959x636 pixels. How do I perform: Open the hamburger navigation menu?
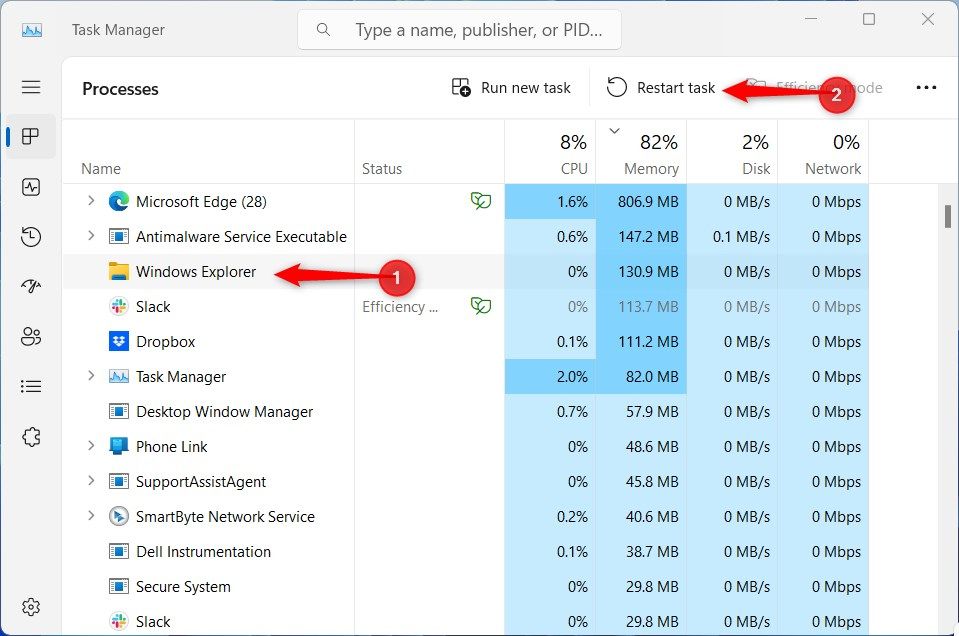click(x=31, y=87)
